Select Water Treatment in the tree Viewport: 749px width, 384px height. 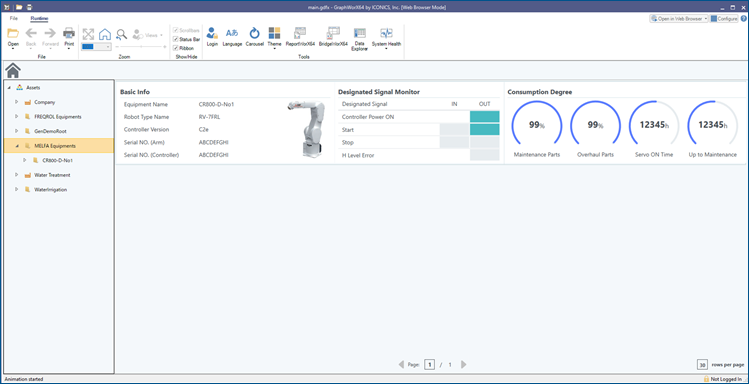pos(52,175)
